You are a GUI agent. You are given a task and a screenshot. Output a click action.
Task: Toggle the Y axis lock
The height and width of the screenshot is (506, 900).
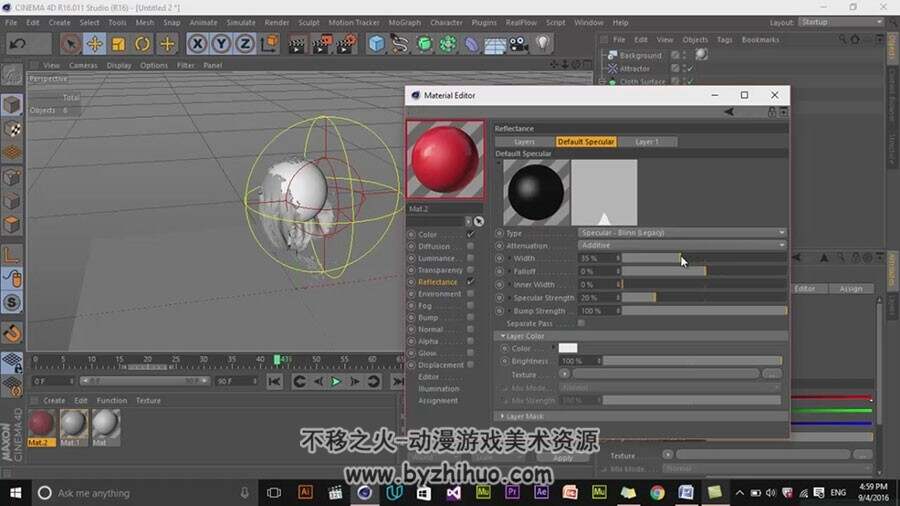point(222,44)
